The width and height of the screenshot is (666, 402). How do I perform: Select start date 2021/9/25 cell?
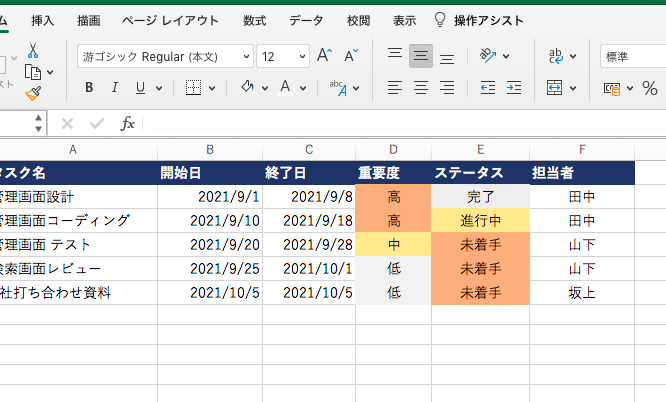tap(210, 269)
